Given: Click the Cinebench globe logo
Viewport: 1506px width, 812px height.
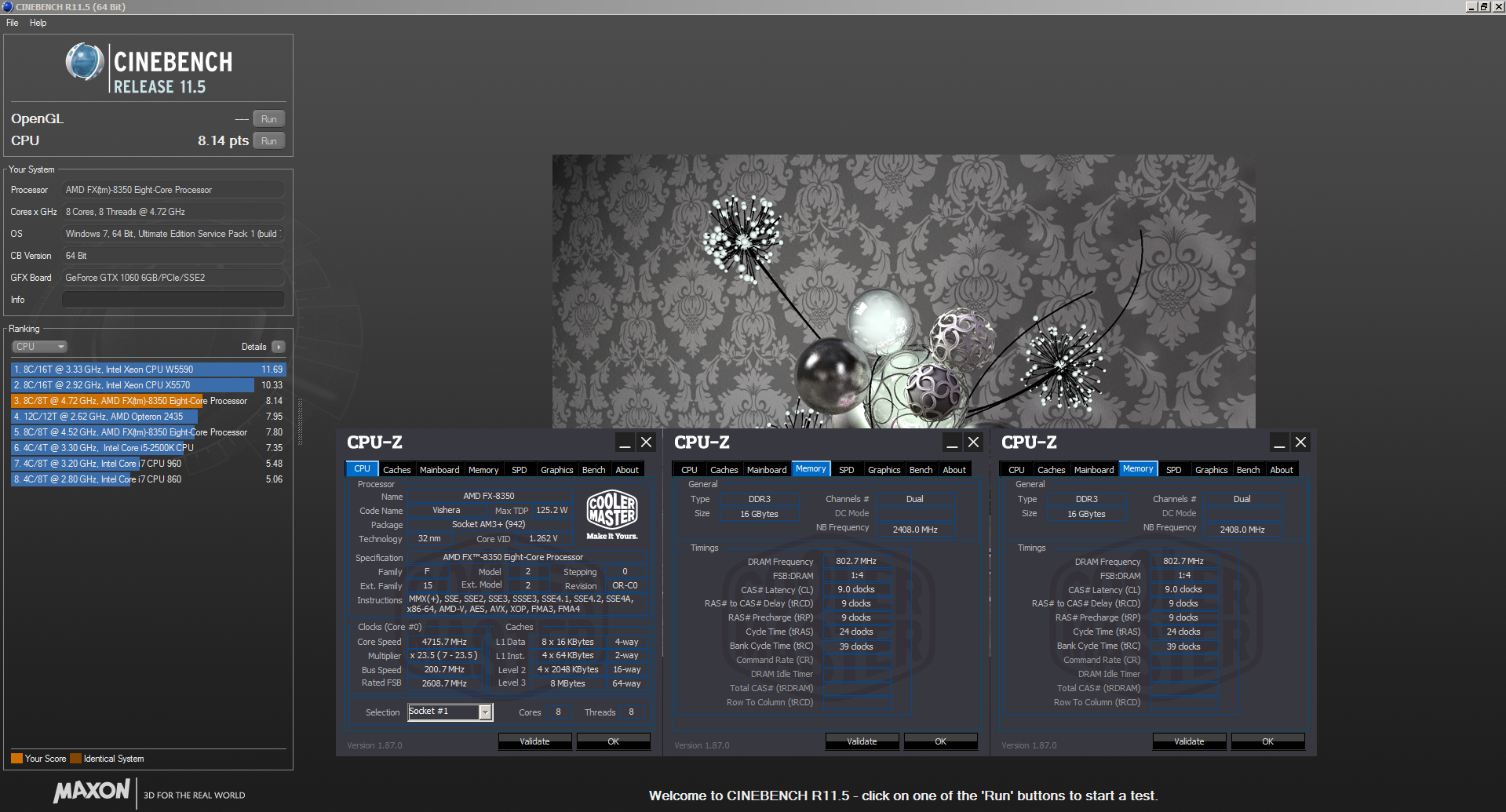Looking at the screenshot, I should point(85,62).
